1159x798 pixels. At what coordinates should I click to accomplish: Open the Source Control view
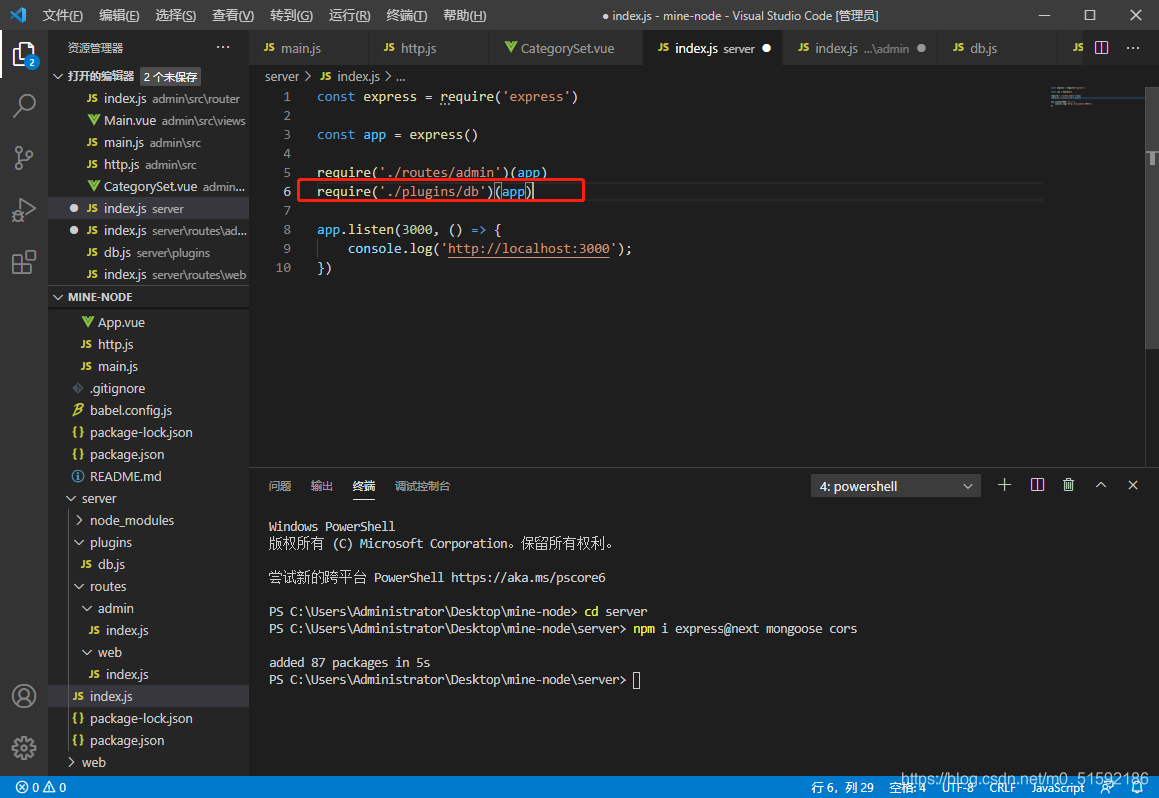click(24, 158)
